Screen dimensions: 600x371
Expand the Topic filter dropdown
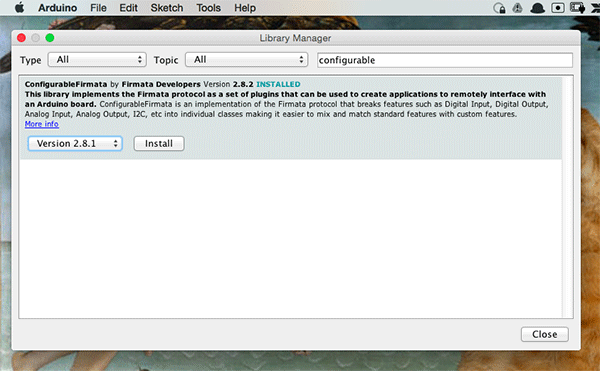pyautogui.click(x=247, y=60)
